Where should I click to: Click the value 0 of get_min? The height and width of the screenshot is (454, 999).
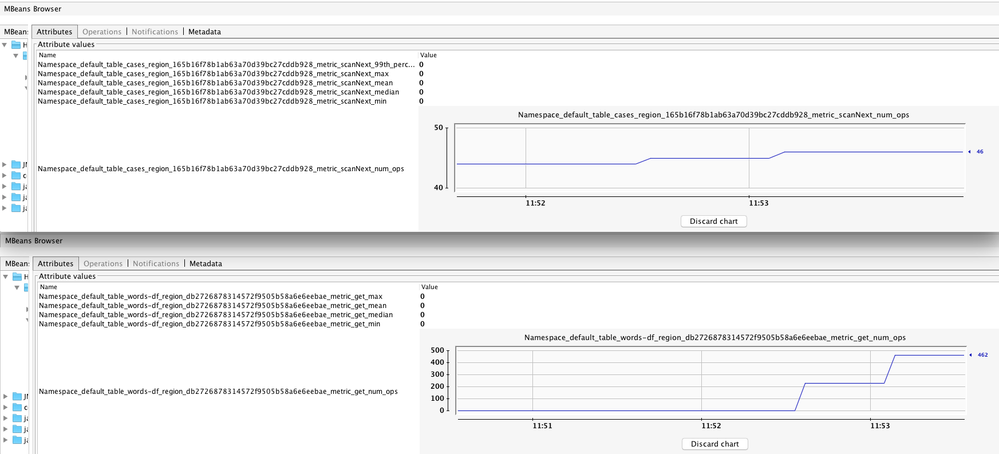(x=422, y=324)
